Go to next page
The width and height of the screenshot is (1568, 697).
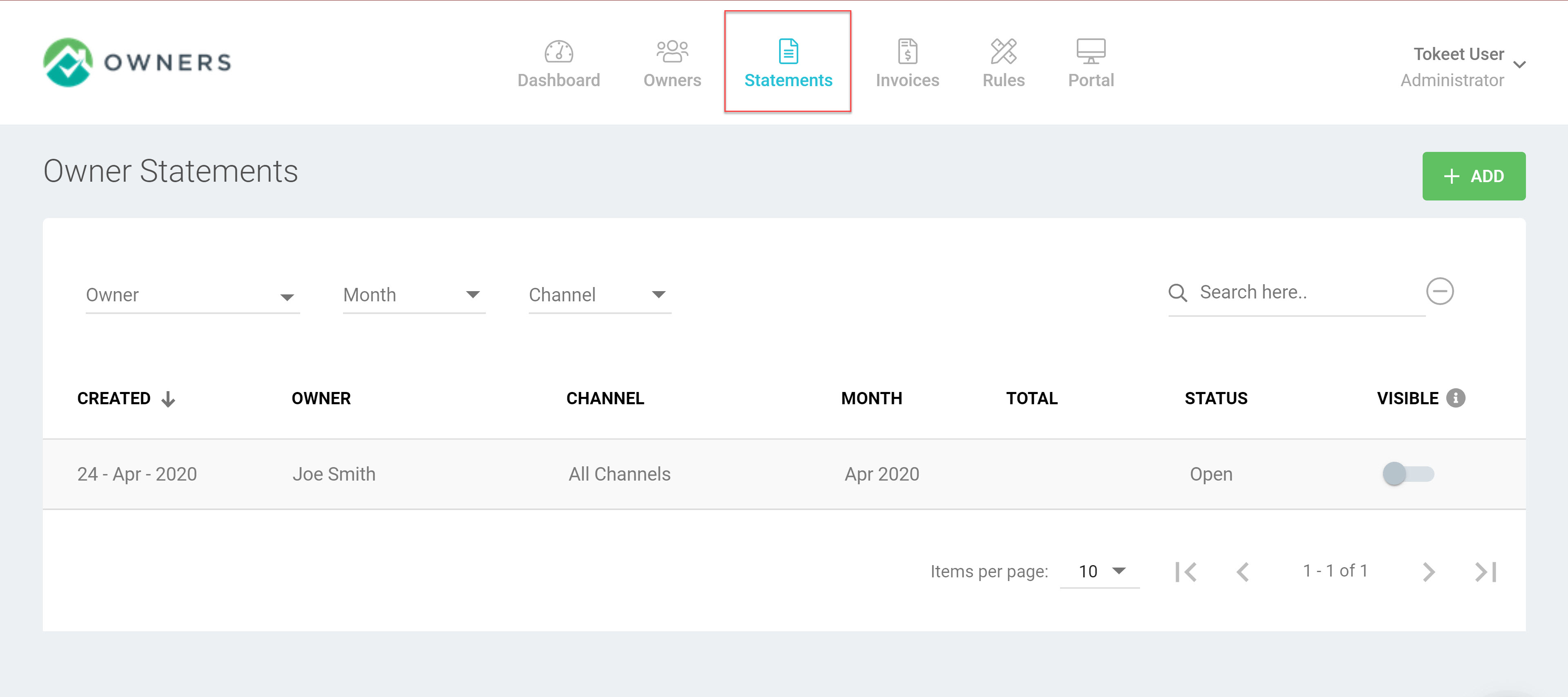1429,572
